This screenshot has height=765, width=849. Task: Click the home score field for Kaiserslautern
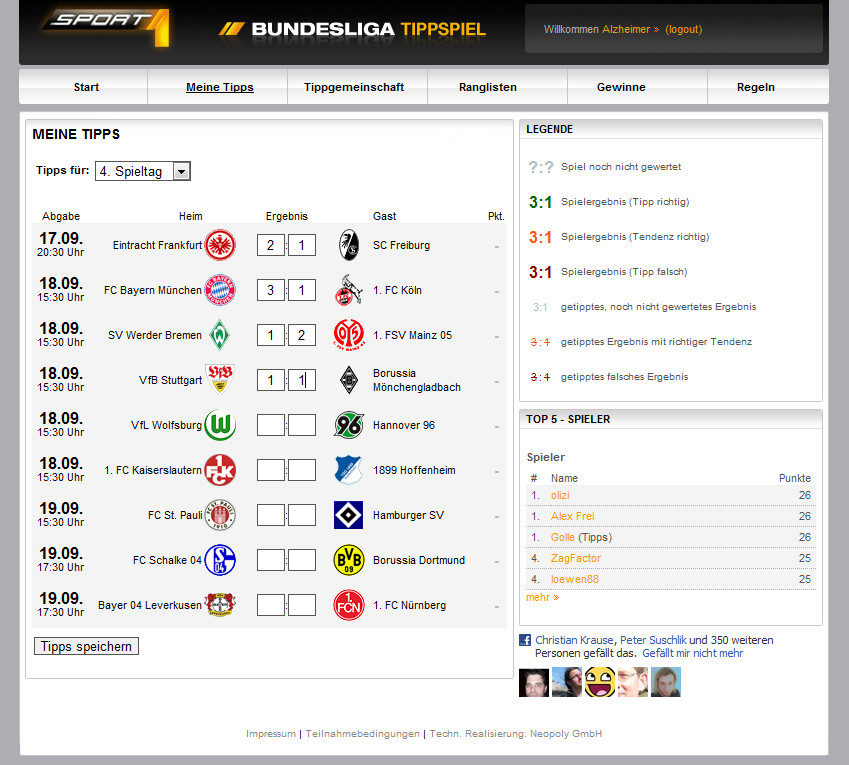click(x=271, y=470)
